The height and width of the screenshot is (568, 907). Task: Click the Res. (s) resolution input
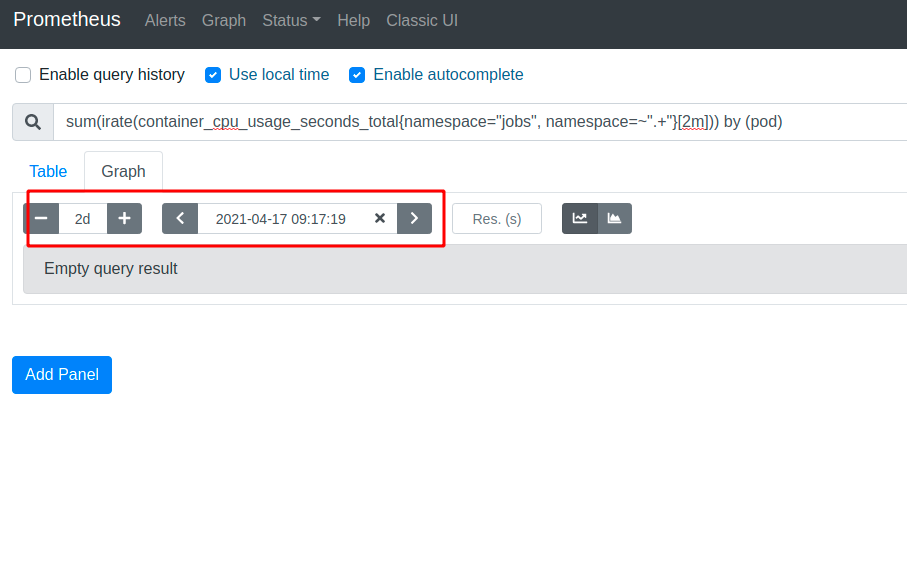pyautogui.click(x=497, y=219)
